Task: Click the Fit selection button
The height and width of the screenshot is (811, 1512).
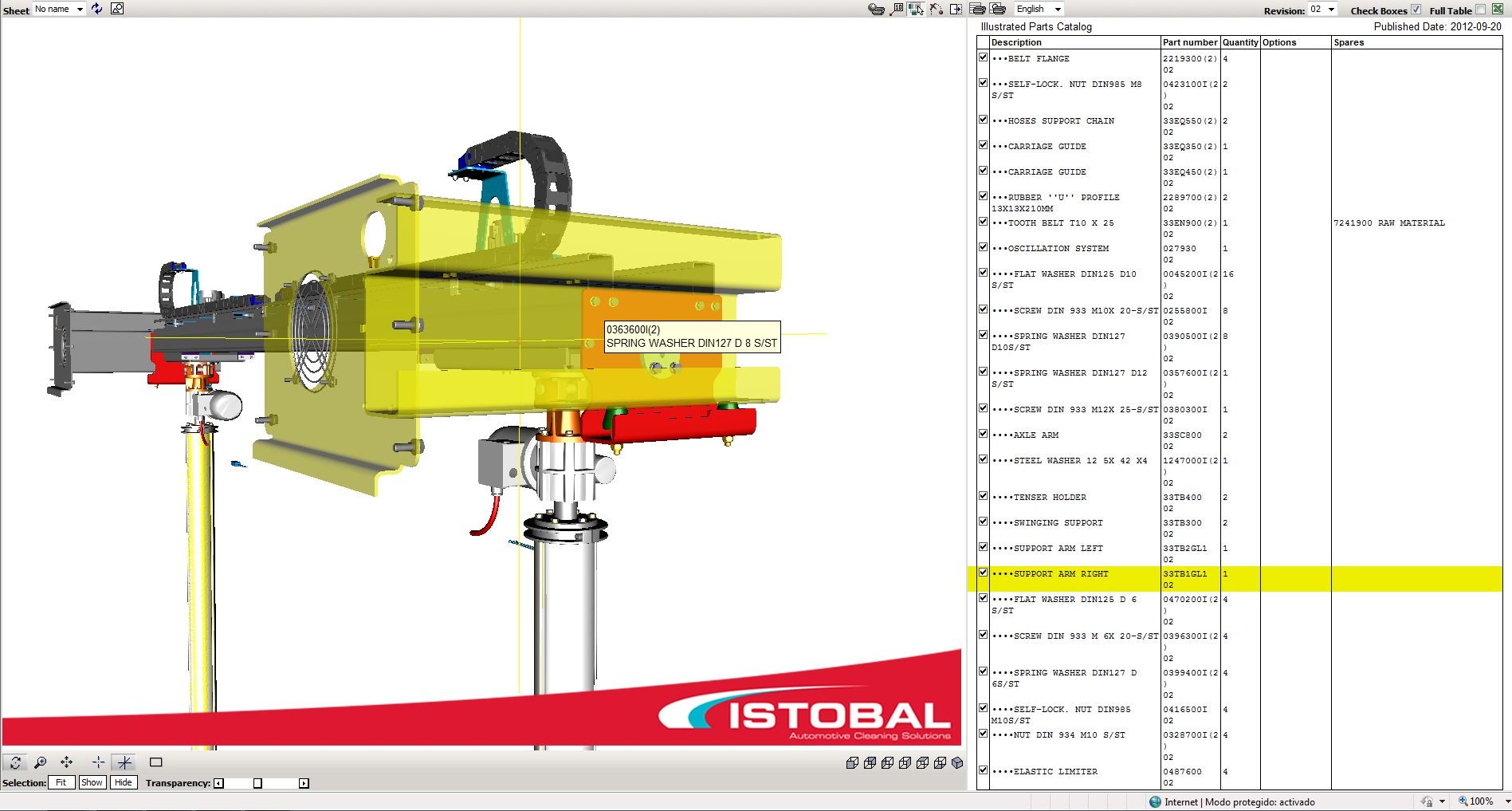Action: point(61,782)
